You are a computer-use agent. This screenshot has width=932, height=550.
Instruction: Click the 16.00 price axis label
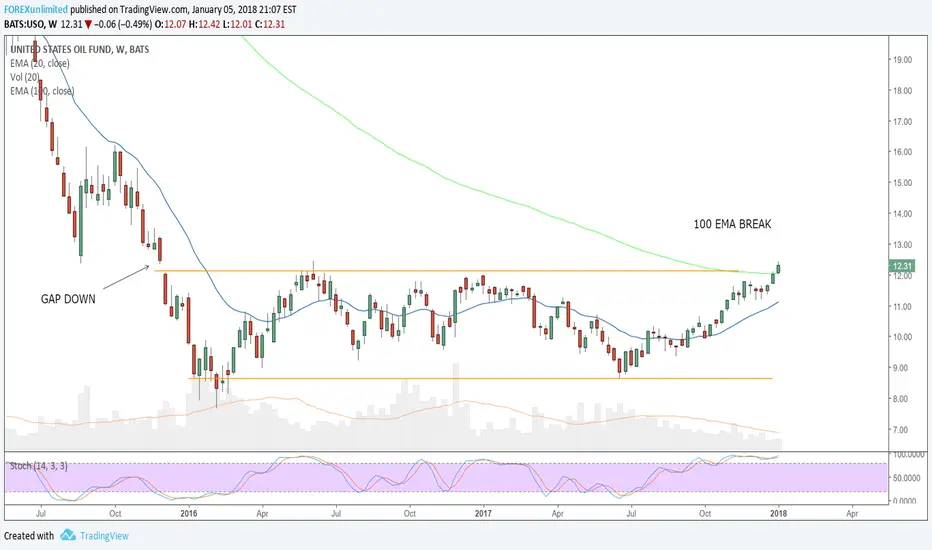(x=902, y=152)
